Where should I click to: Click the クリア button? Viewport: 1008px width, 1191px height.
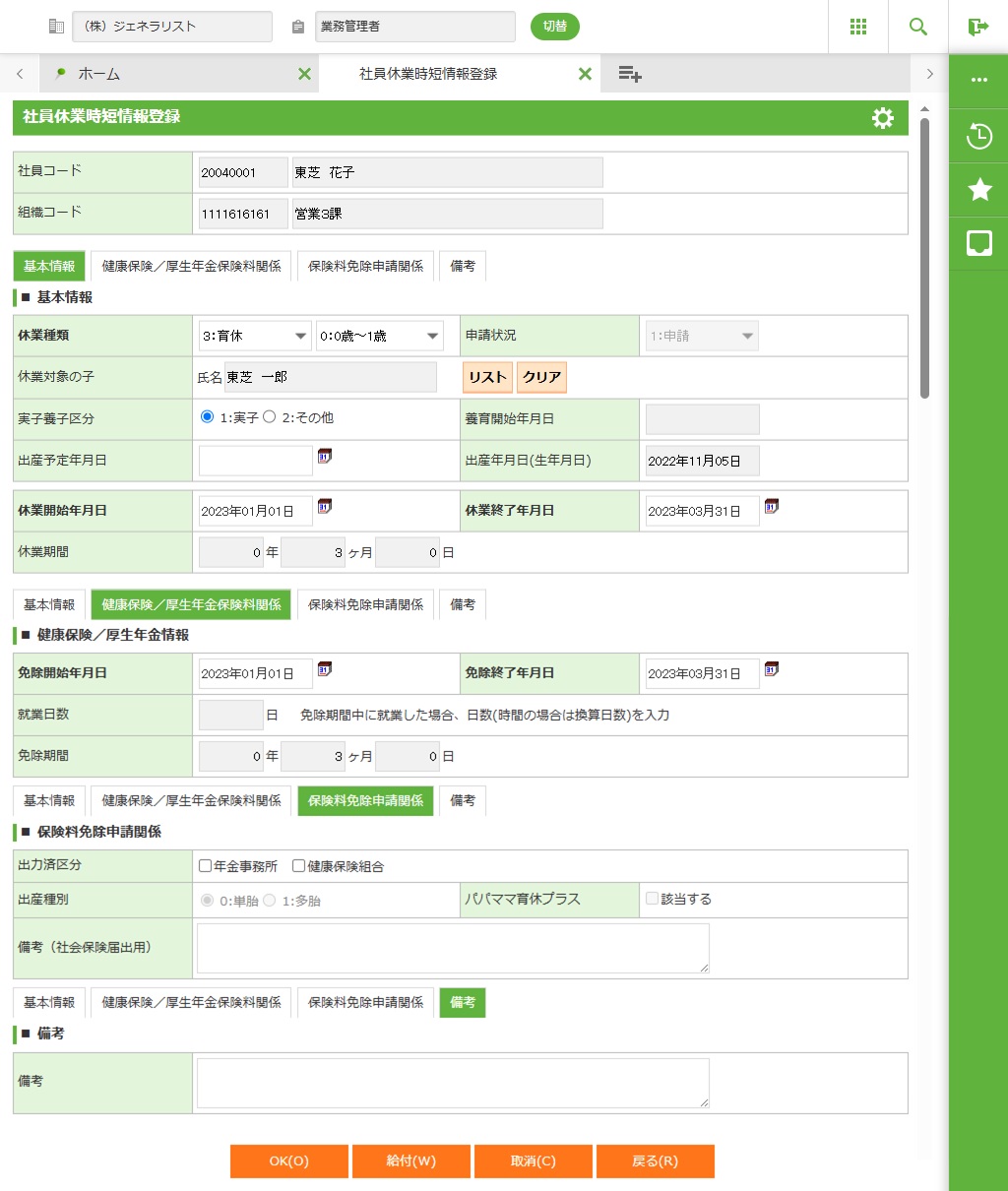[542, 377]
